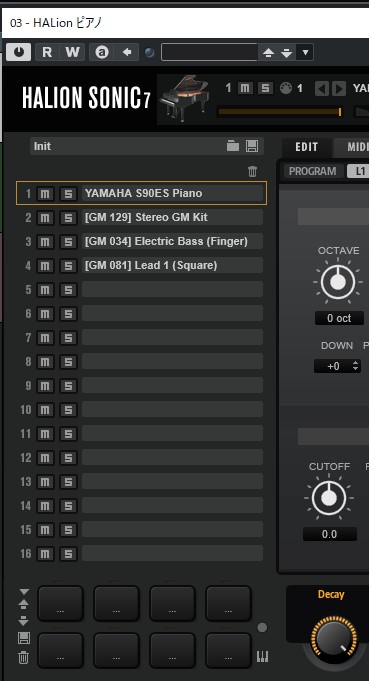This screenshot has height=681, width=369.
Task: Mute slot 16
Action: click(x=45, y=554)
